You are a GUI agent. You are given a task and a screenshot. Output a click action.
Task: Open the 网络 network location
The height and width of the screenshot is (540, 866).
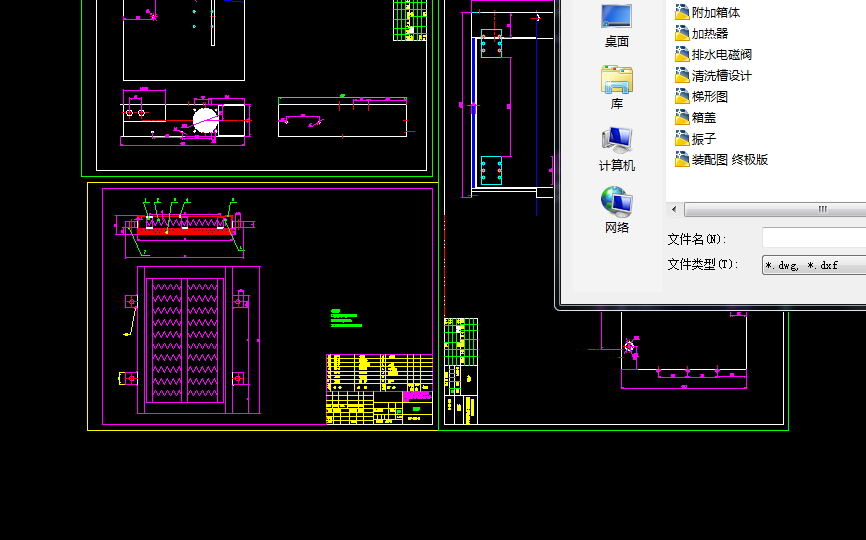[616, 211]
